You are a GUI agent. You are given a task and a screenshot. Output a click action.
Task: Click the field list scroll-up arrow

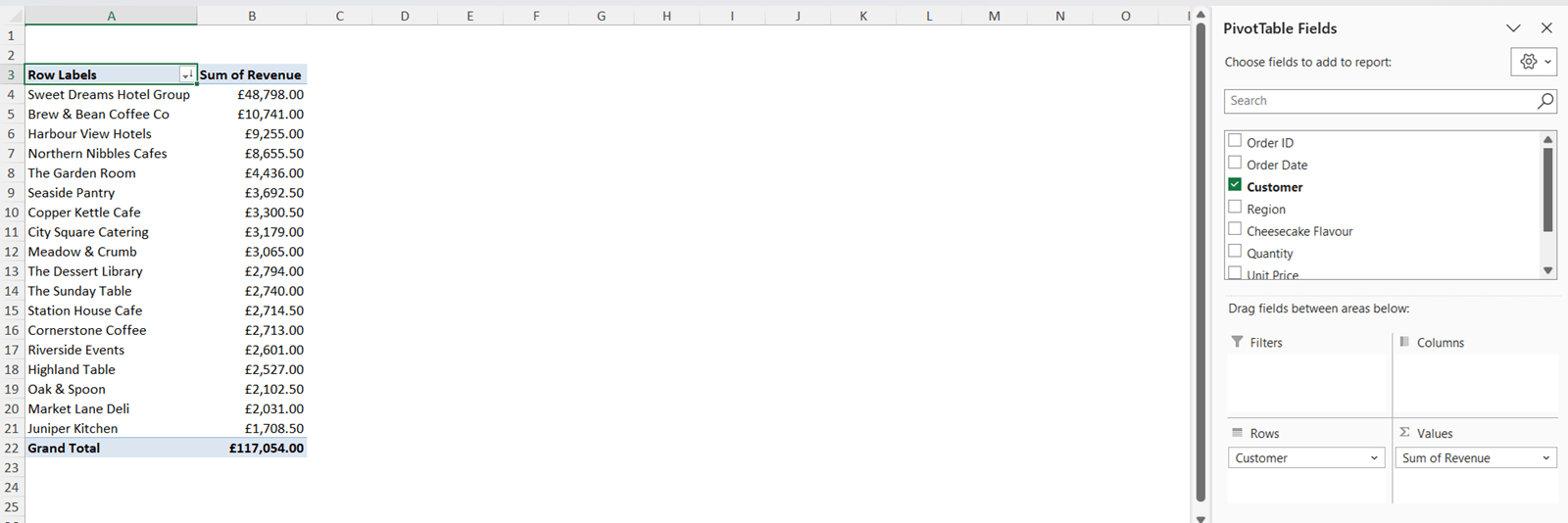[1548, 139]
